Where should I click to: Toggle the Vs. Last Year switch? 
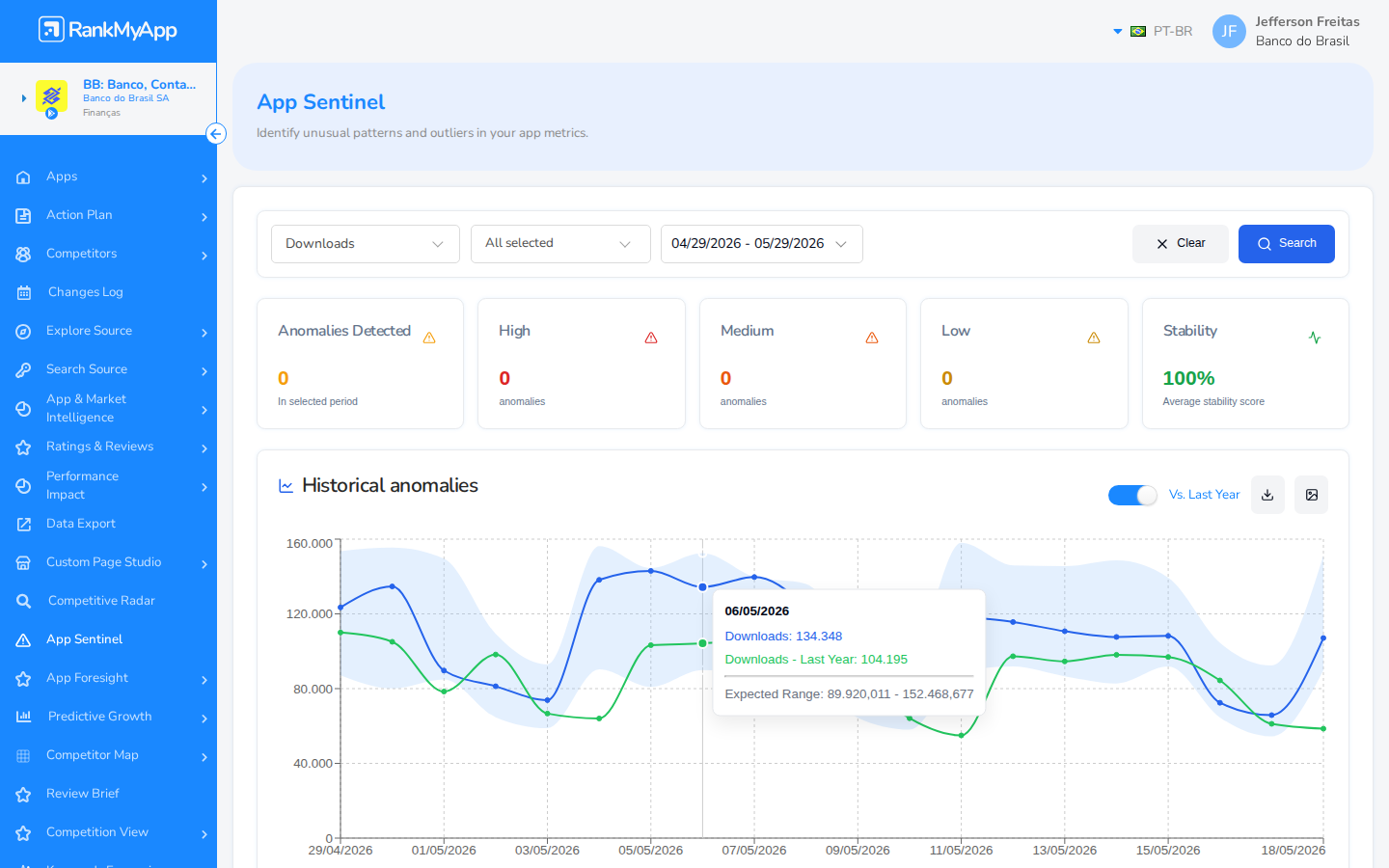(x=1132, y=495)
